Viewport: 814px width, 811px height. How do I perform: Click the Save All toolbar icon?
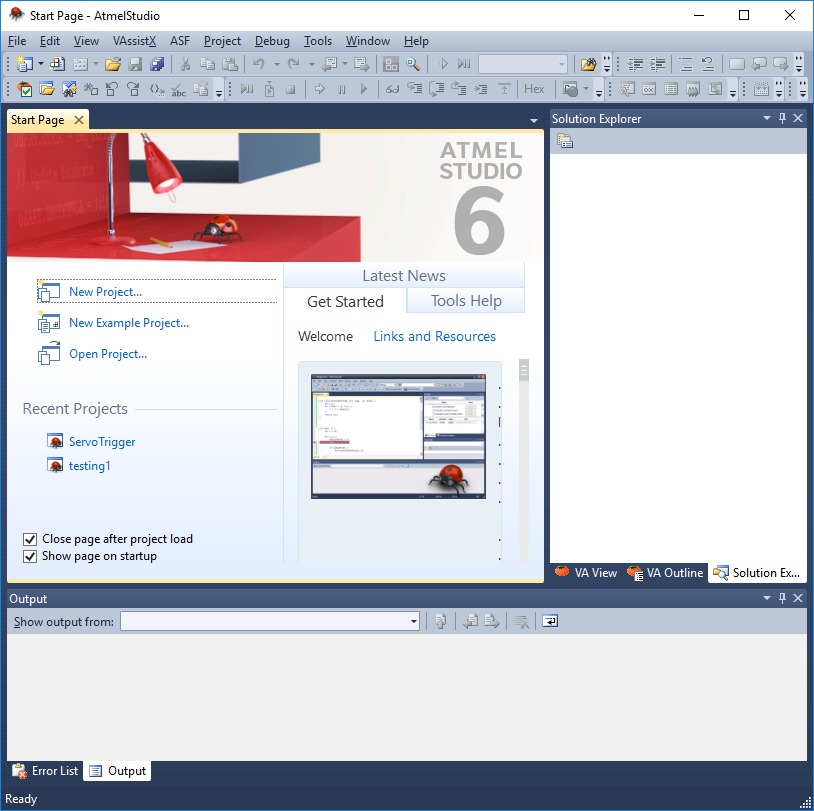pyautogui.click(x=157, y=64)
